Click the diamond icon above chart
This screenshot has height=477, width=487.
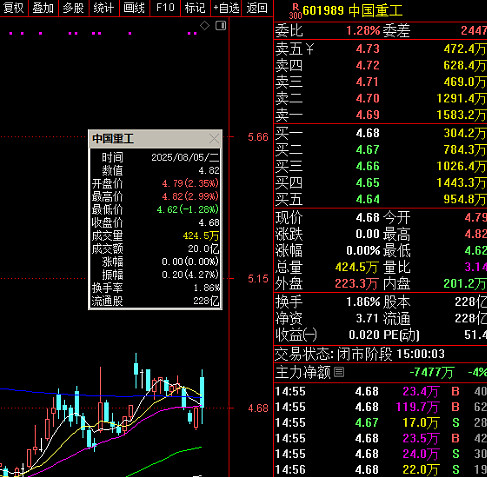205,26
